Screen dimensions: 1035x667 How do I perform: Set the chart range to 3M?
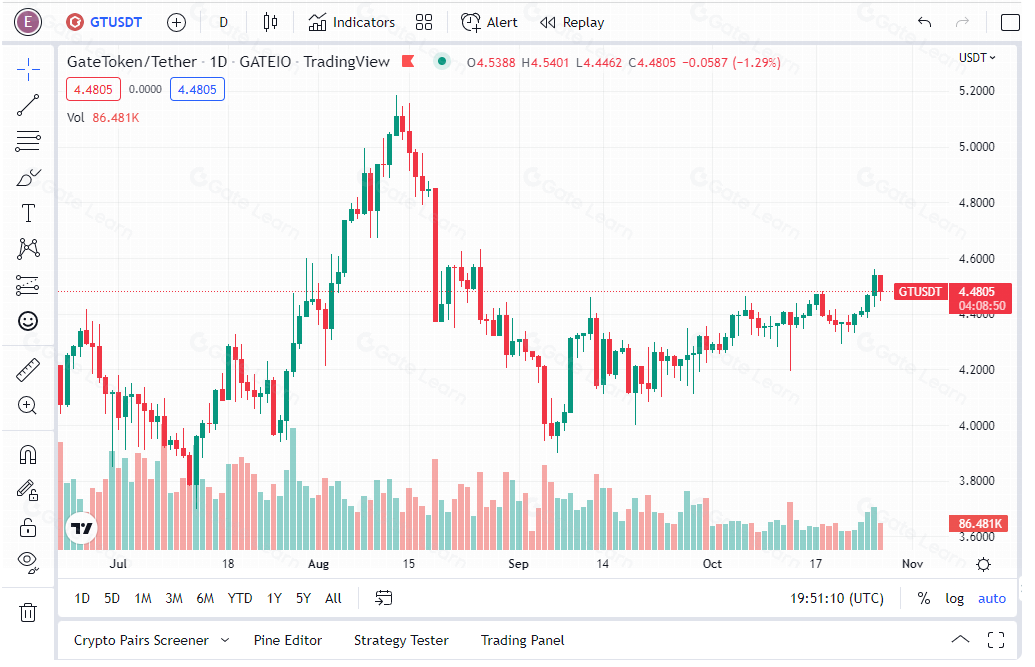(x=174, y=598)
